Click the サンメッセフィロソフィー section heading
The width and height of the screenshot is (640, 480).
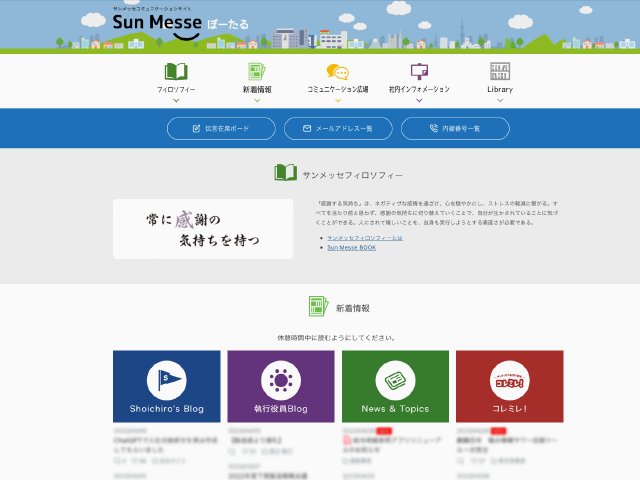pyautogui.click(x=353, y=175)
